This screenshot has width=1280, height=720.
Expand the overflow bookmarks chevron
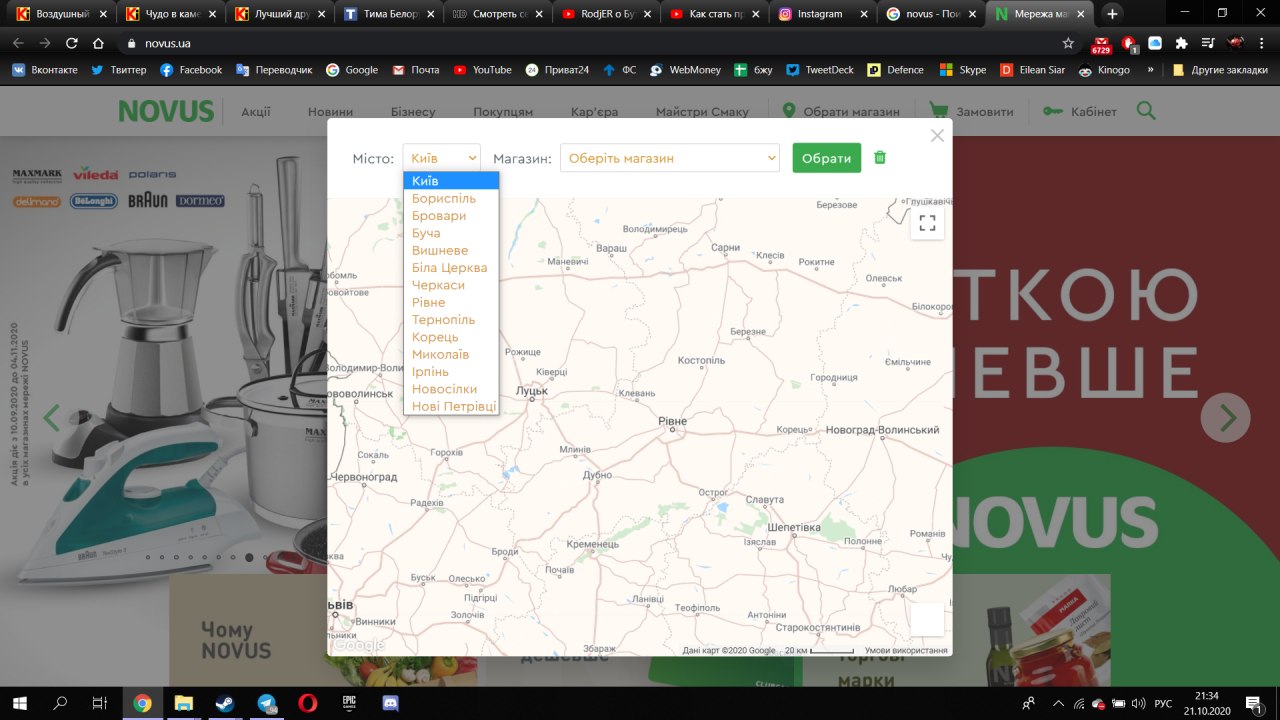tap(1150, 70)
